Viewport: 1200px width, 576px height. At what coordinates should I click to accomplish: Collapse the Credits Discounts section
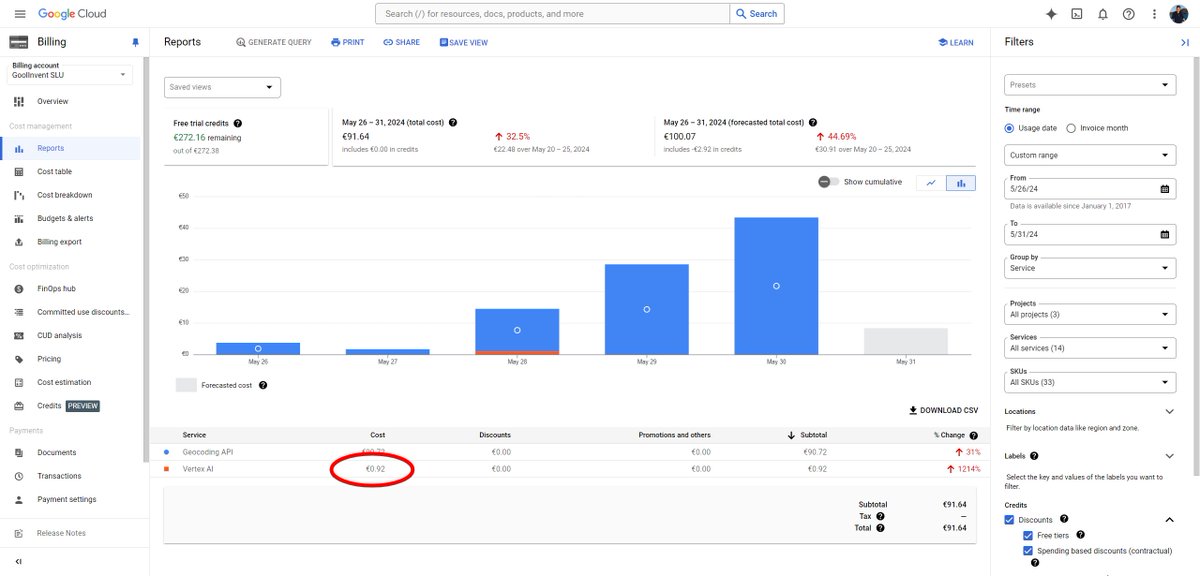coord(1170,520)
